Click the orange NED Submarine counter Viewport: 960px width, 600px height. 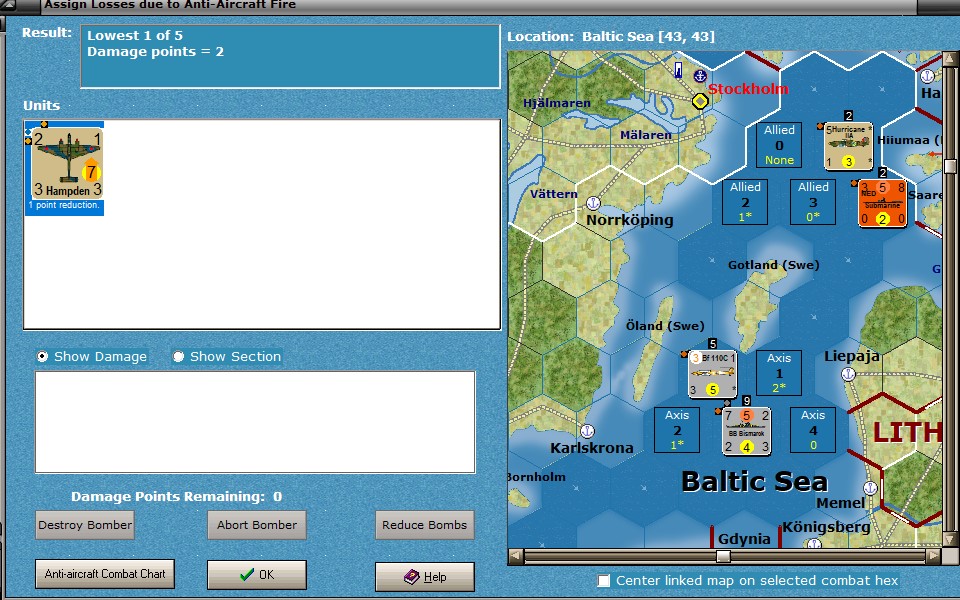882,203
